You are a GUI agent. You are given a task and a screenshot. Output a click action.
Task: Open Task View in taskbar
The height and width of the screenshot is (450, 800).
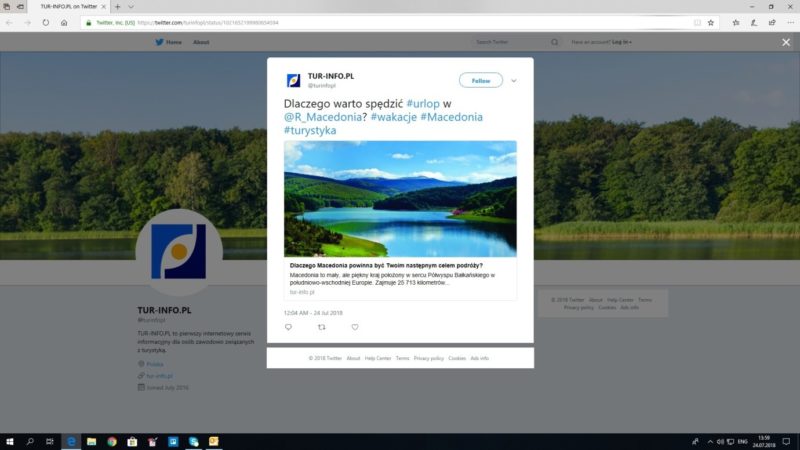(49, 441)
